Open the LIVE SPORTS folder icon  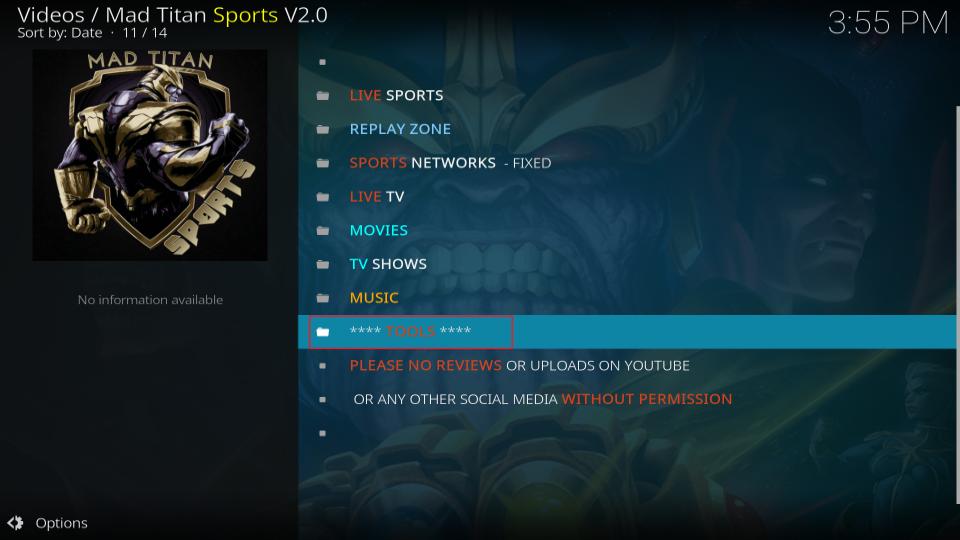tap(323, 96)
